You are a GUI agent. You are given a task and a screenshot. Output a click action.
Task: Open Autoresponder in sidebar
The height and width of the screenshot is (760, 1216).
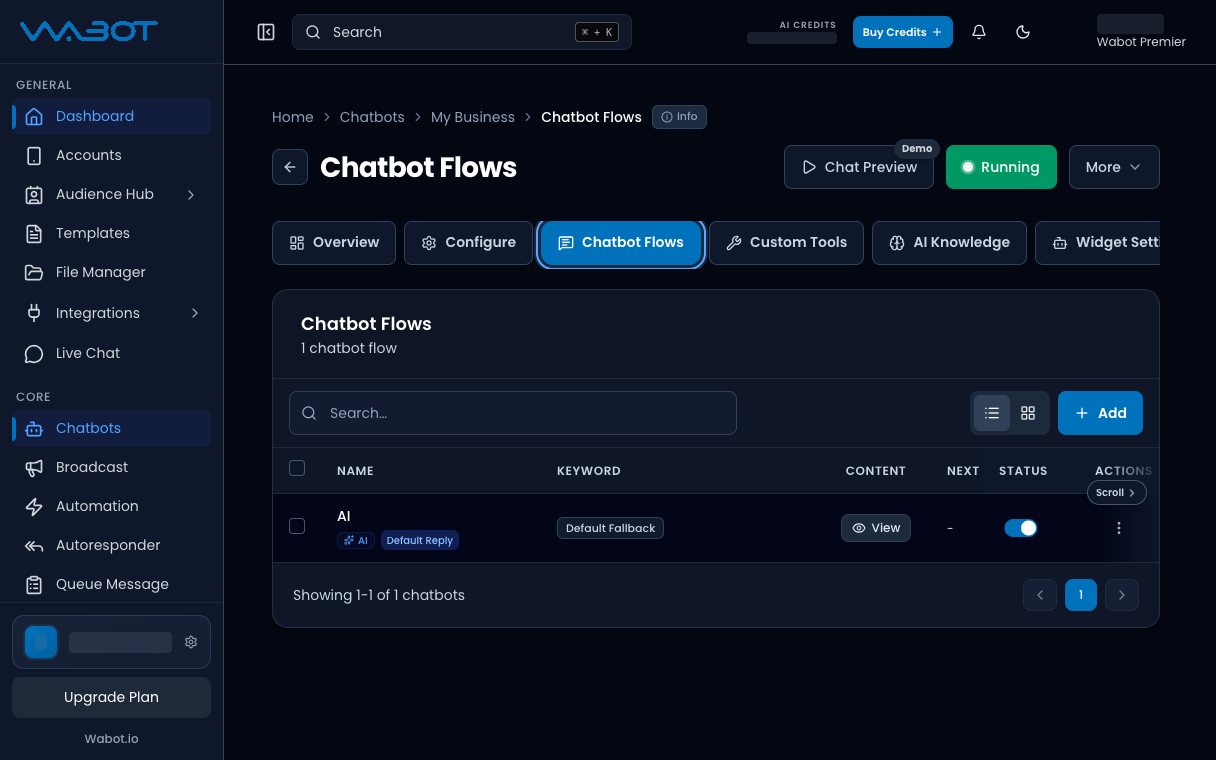click(x=111, y=545)
